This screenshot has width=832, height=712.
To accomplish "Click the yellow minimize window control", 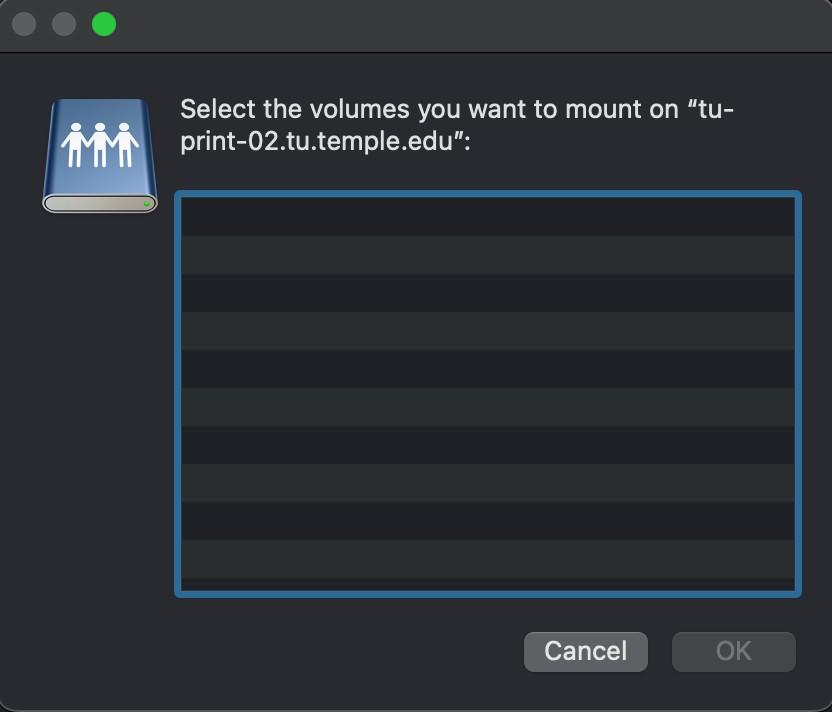I will pos(63,24).
